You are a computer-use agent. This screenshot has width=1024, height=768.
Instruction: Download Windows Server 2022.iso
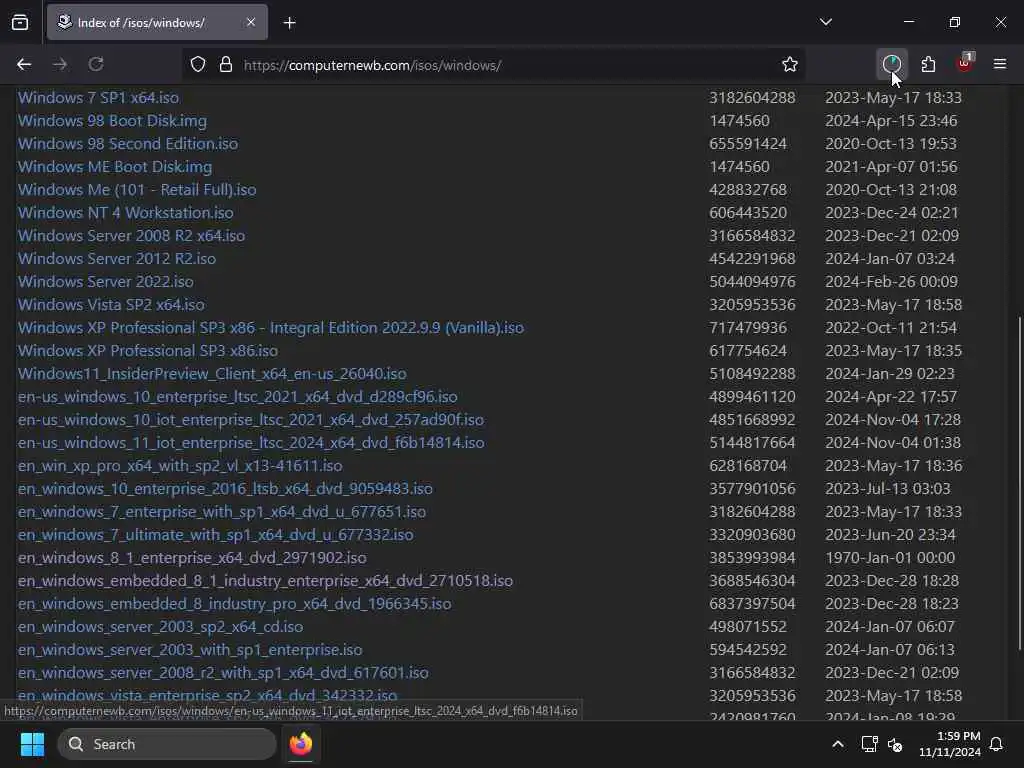coord(106,281)
